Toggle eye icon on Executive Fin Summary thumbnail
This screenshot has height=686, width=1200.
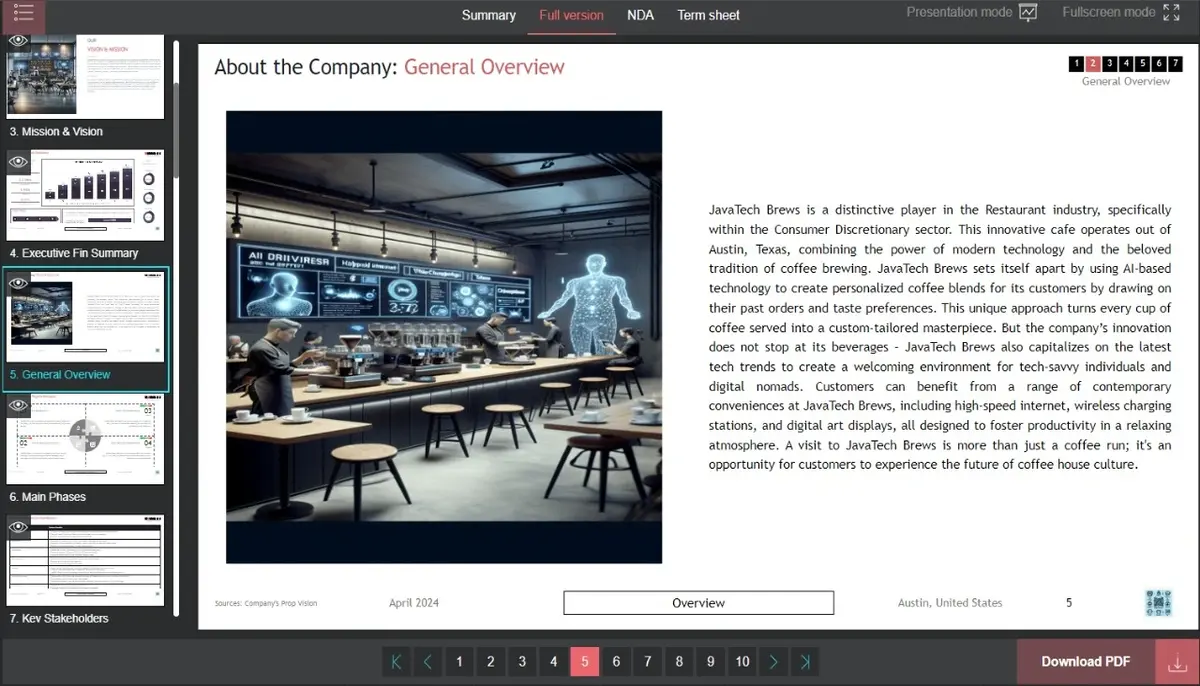tap(18, 161)
